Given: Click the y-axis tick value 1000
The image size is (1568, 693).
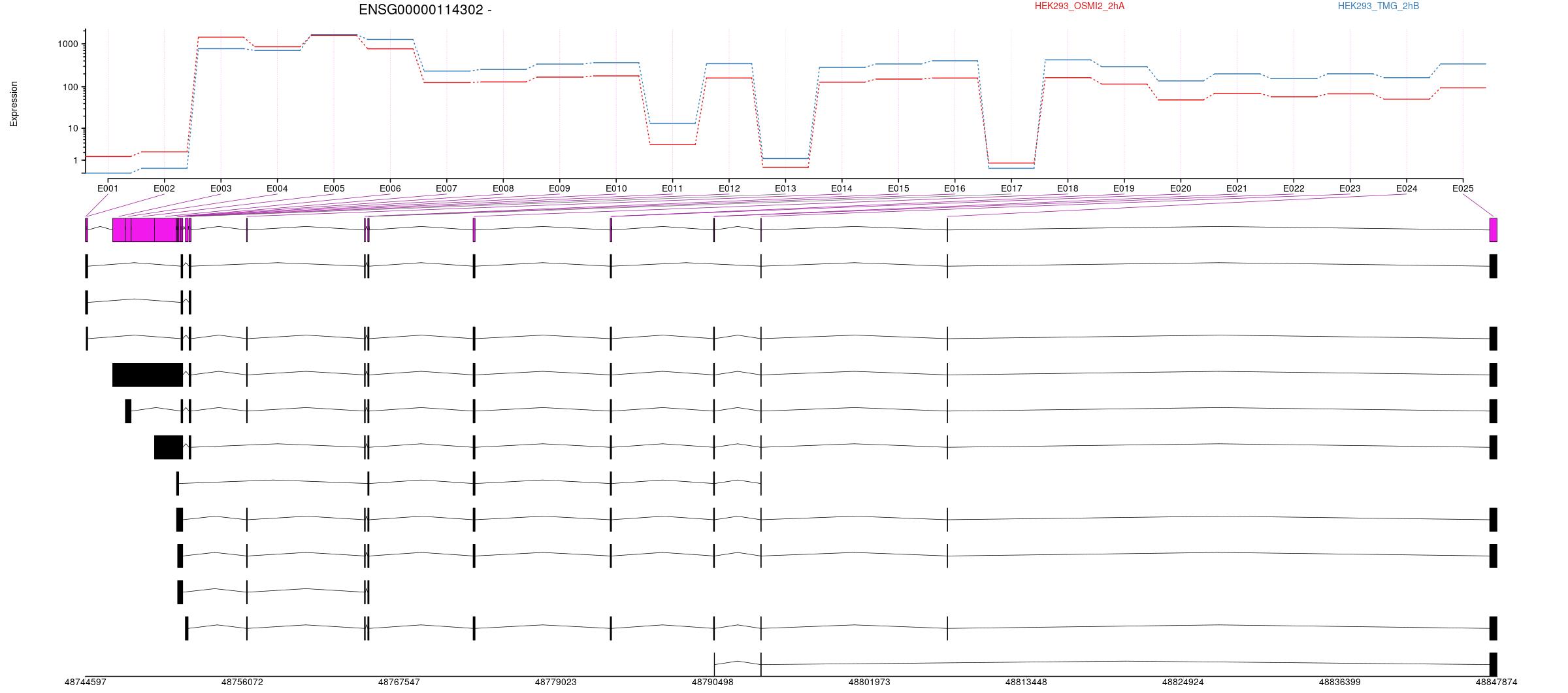Looking at the screenshot, I should tap(67, 44).
